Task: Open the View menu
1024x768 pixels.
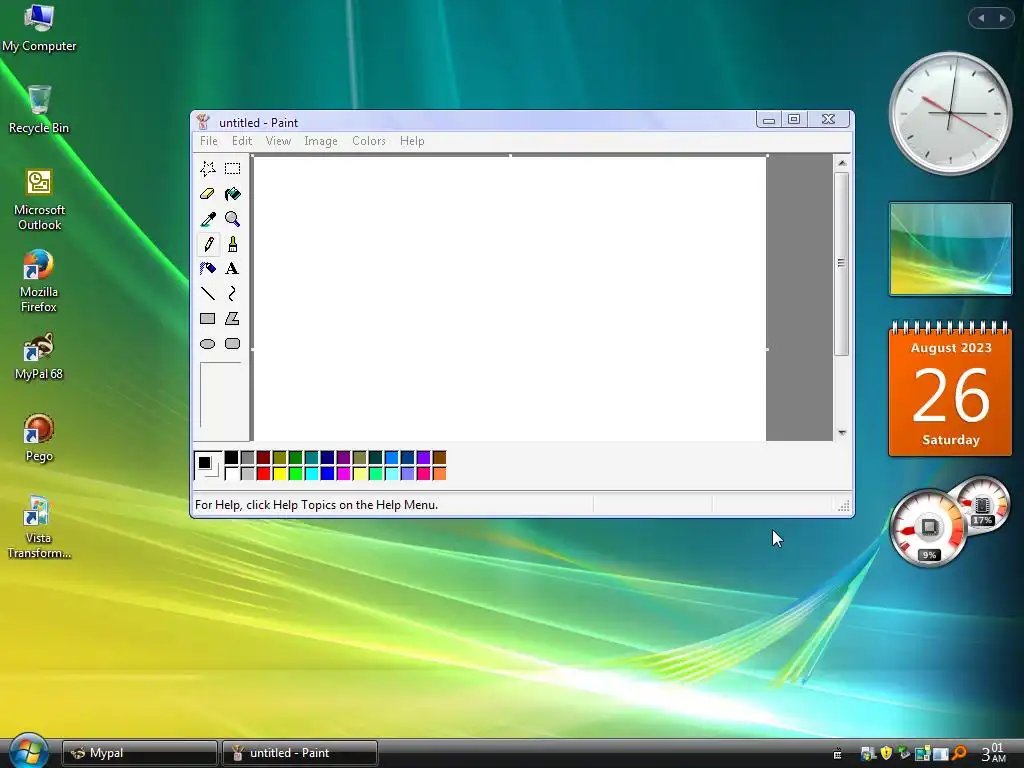Action: pos(278,141)
